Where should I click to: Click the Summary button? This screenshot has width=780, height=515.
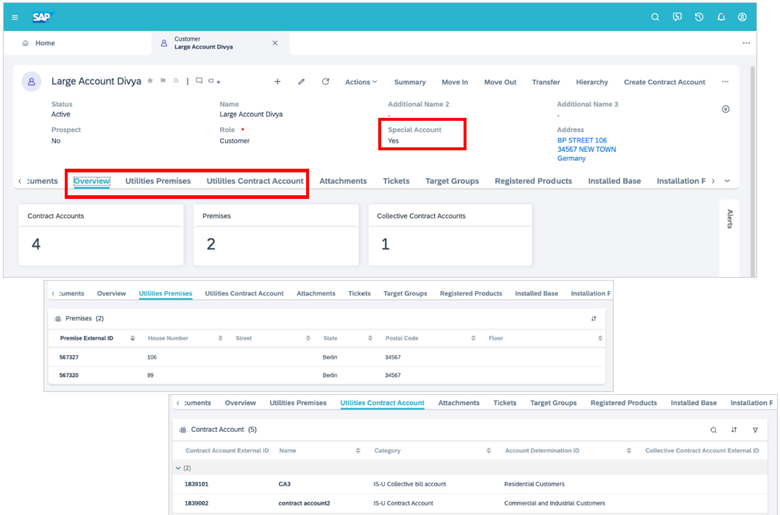410,82
